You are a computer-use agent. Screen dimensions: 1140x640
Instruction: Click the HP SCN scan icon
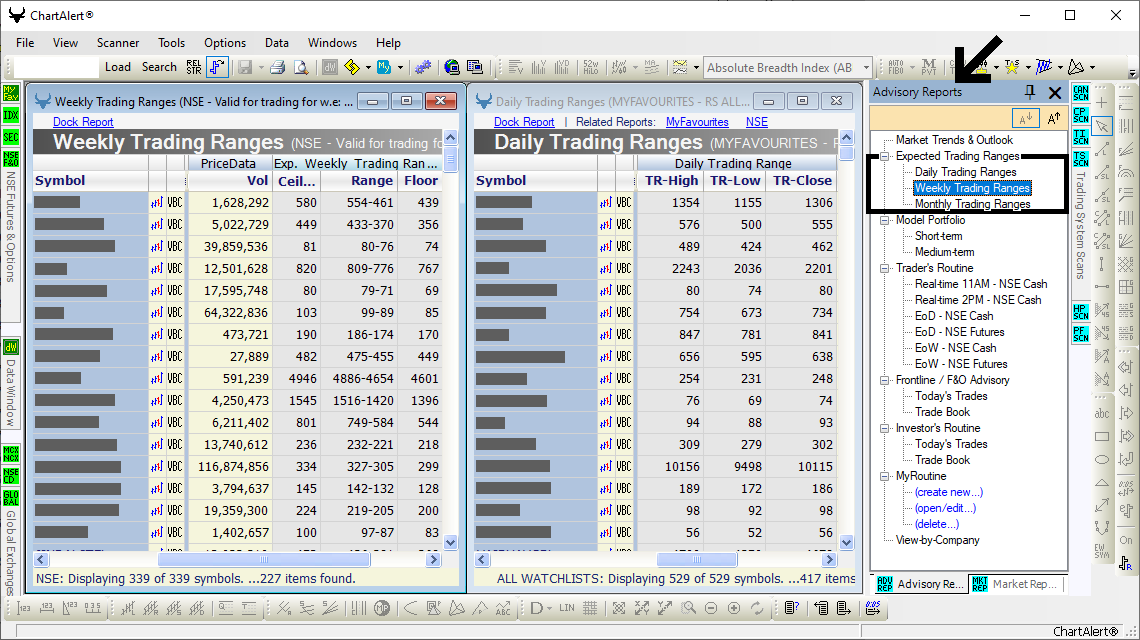pyautogui.click(x=1081, y=312)
